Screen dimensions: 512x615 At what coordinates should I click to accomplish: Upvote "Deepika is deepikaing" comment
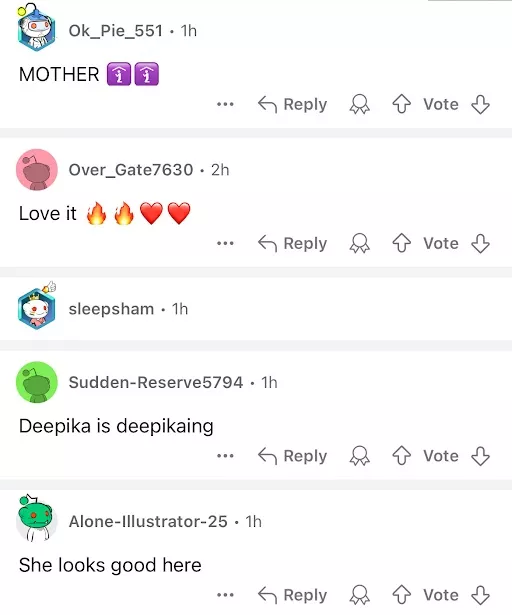point(401,456)
